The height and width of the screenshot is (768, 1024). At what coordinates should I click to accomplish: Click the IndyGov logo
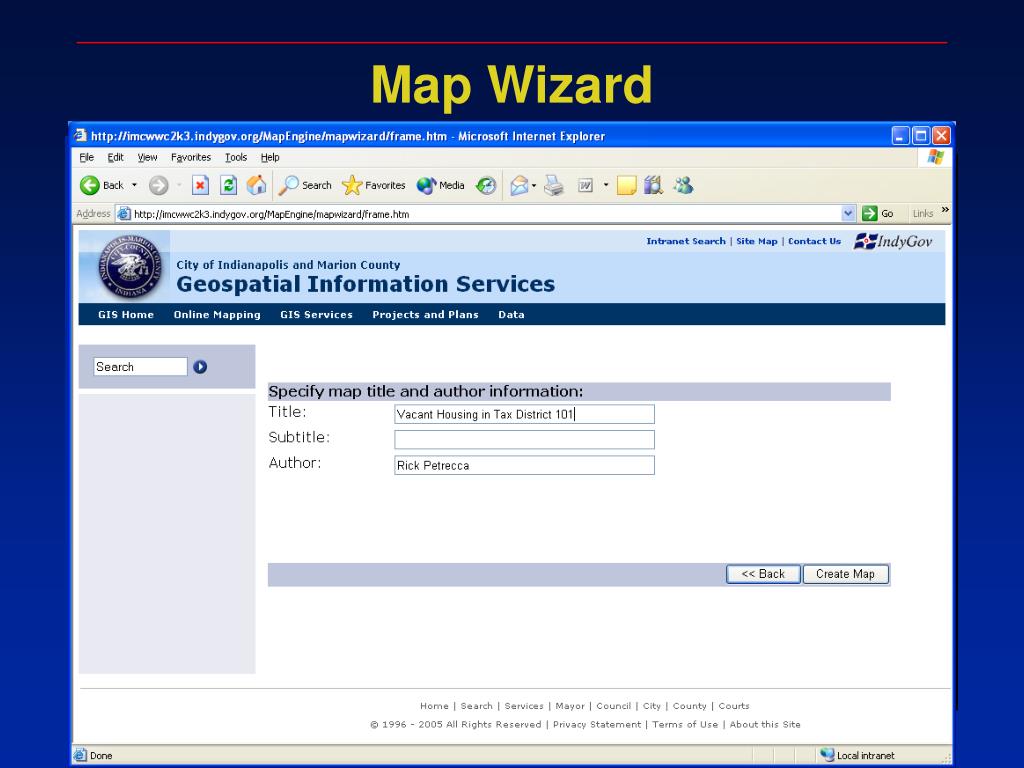[893, 242]
